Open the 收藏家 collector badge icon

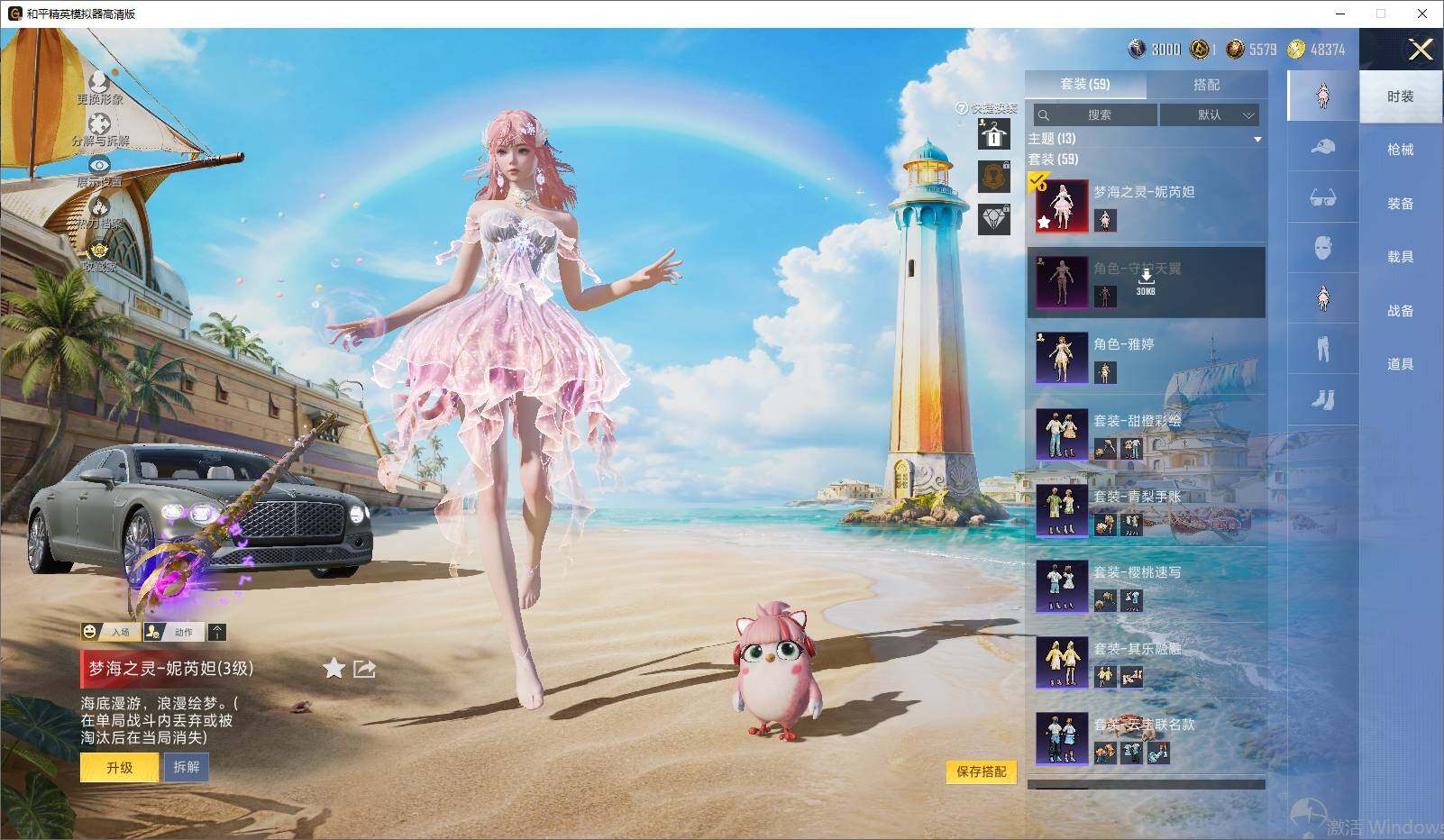tap(99, 250)
